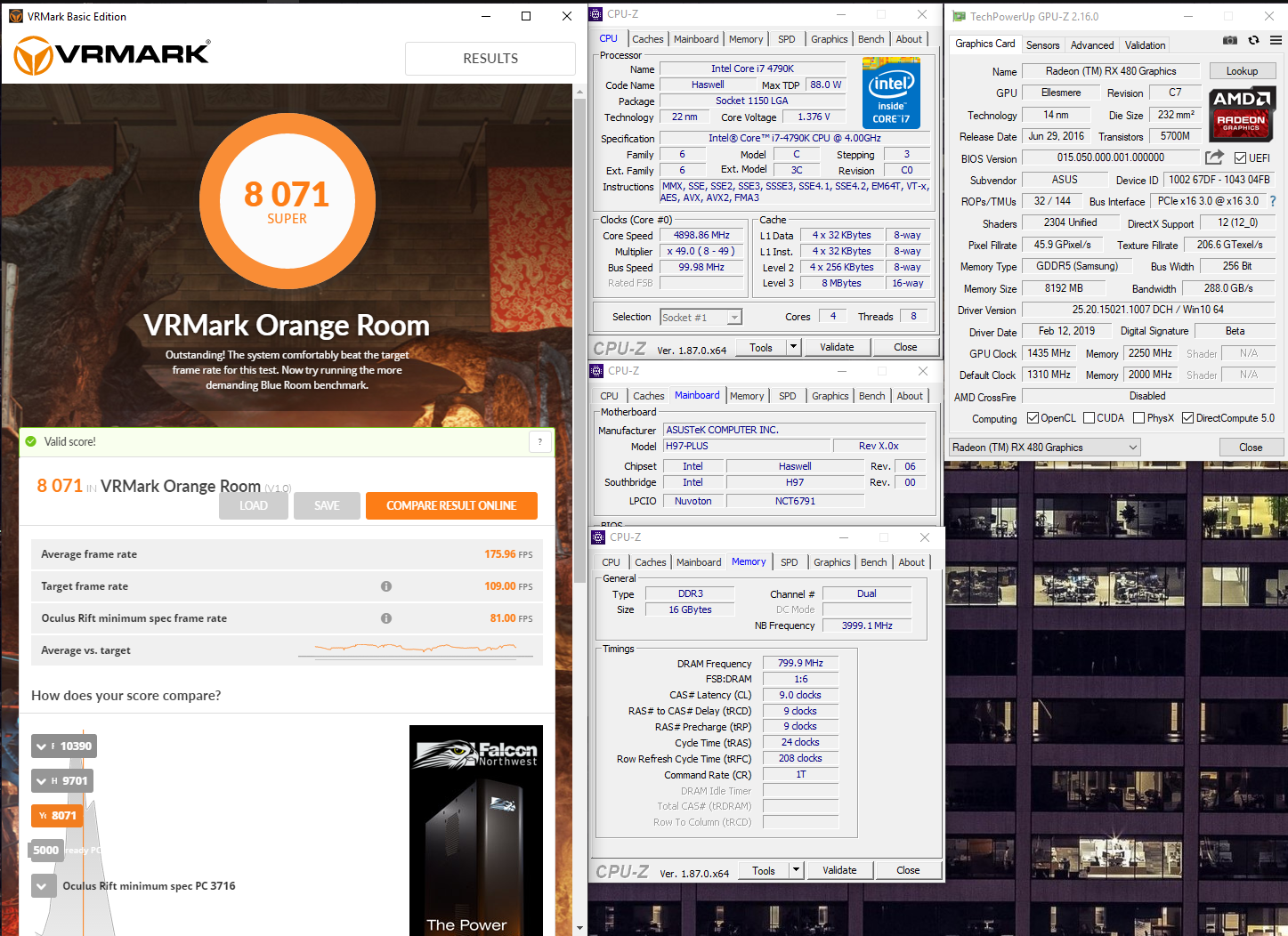The height and width of the screenshot is (936, 1288).
Task: Click the Driver Version field in GPU-Z
Action: (x=1147, y=310)
